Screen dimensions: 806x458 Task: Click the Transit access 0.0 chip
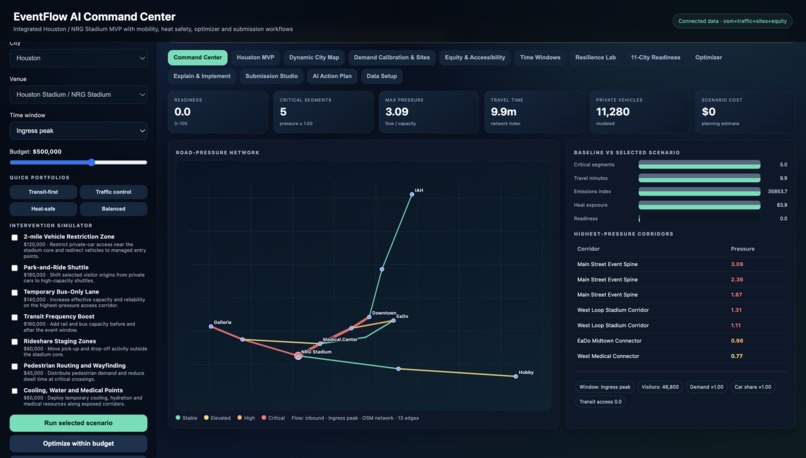pyautogui.click(x=600, y=402)
